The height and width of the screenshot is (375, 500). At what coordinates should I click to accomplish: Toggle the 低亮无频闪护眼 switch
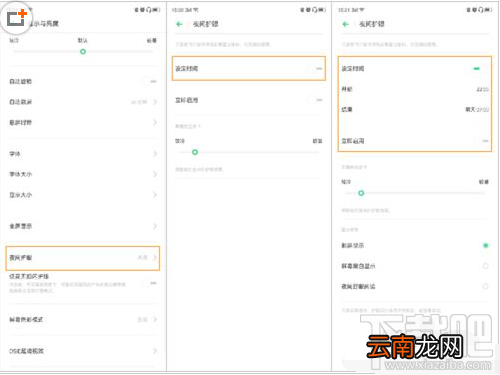pos(149,283)
